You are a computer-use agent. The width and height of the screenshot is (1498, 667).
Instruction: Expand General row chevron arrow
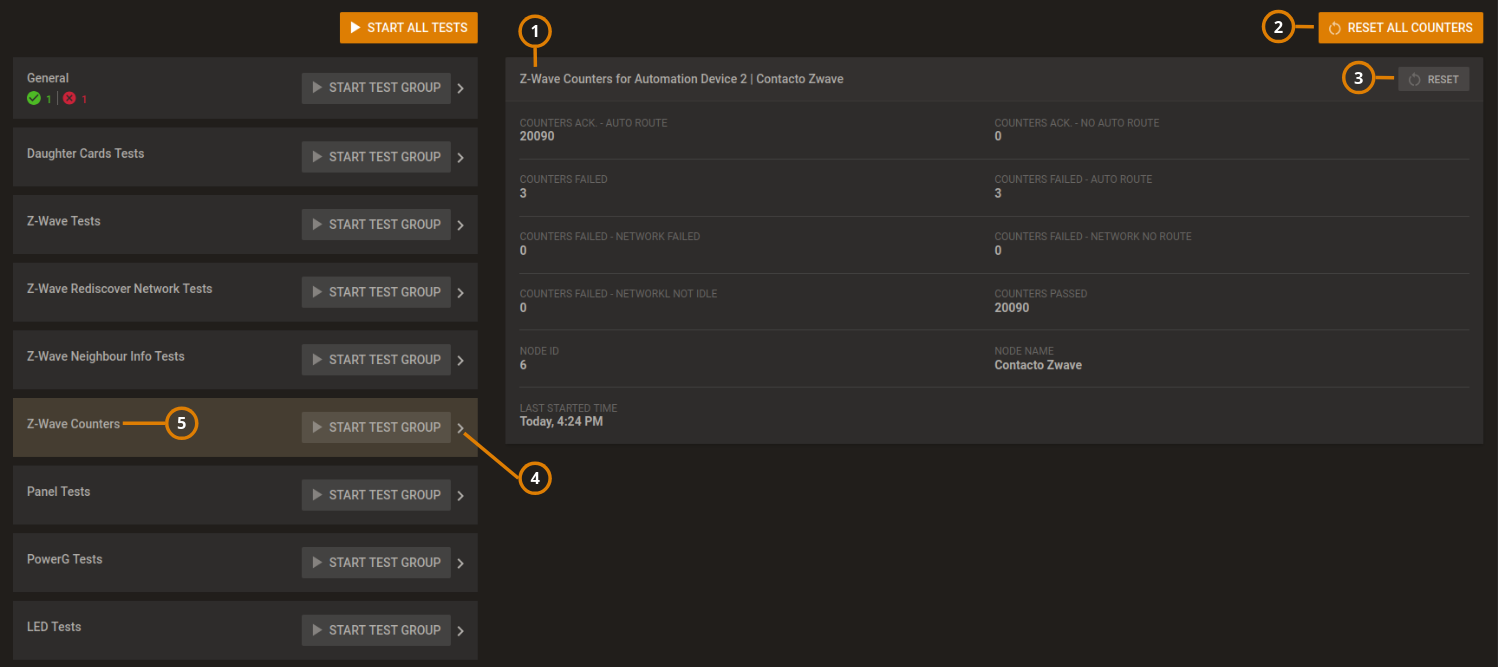pos(461,89)
